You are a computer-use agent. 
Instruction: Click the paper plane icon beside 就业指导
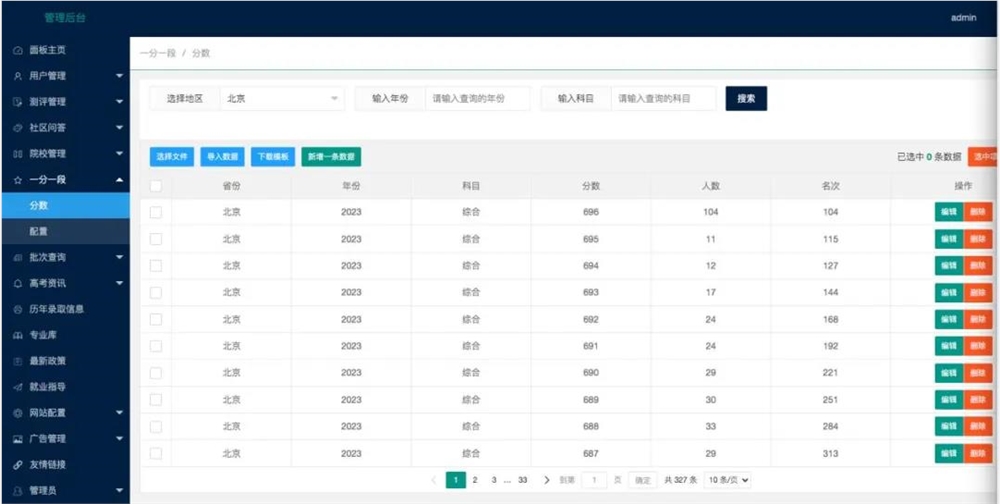click(x=18, y=387)
